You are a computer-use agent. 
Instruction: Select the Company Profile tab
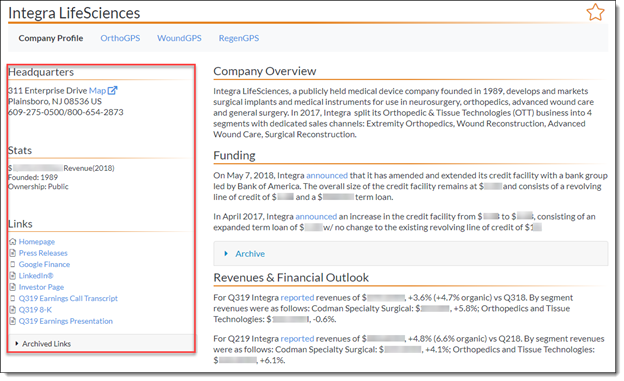tap(51, 38)
